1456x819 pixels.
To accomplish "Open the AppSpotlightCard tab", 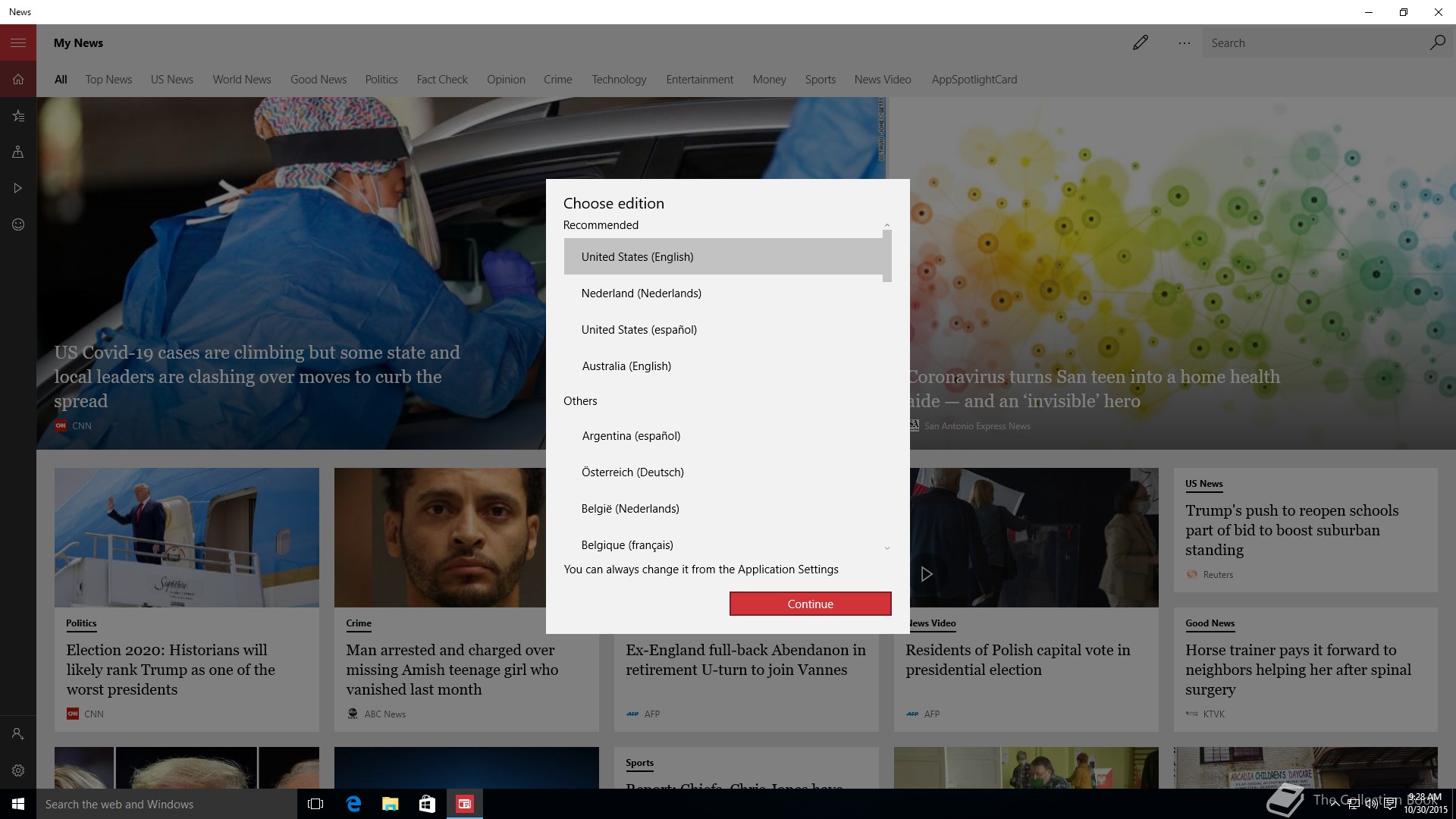I will click(974, 80).
